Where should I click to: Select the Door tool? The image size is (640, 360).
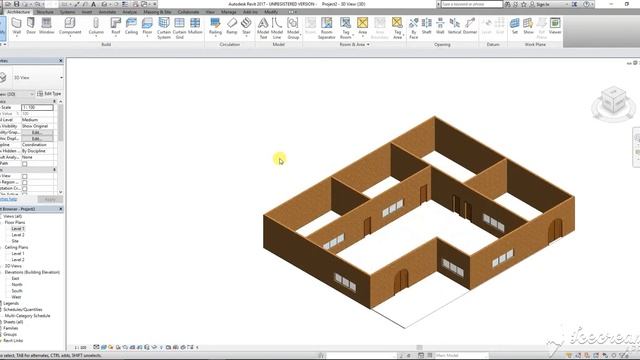pyautogui.click(x=31, y=26)
